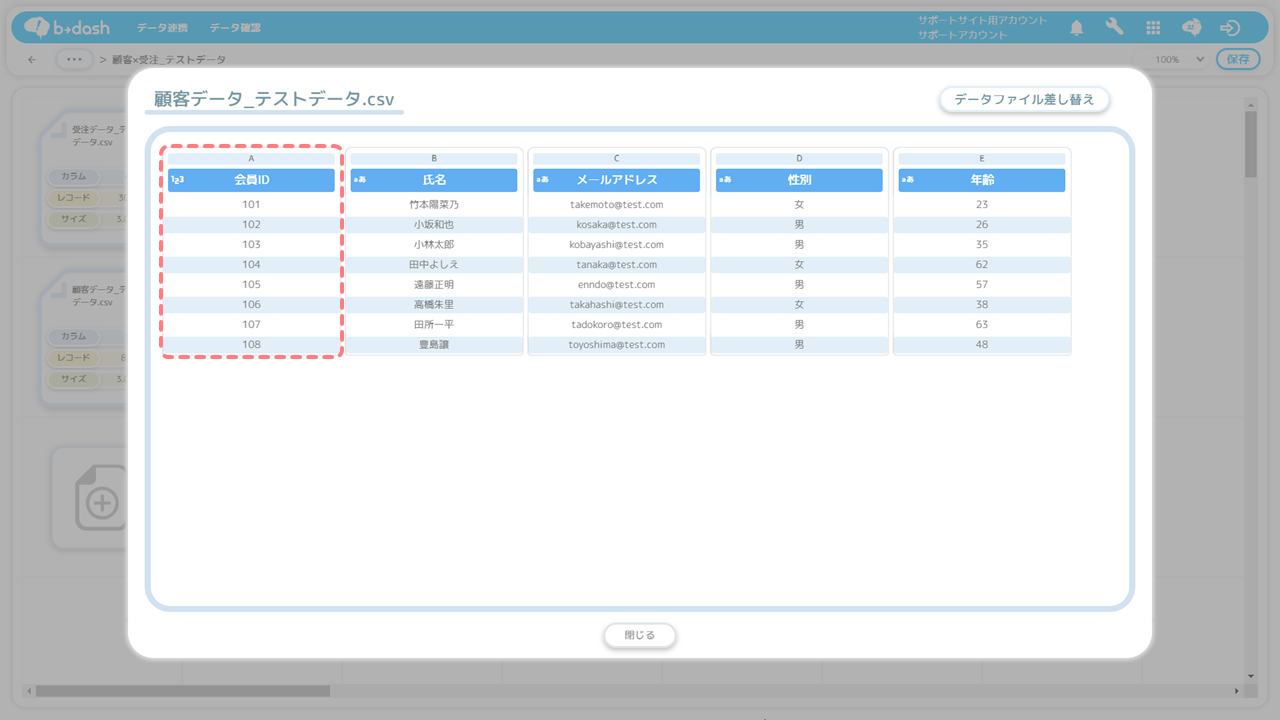
Task: Click the 閉じる button
Action: click(x=640, y=635)
